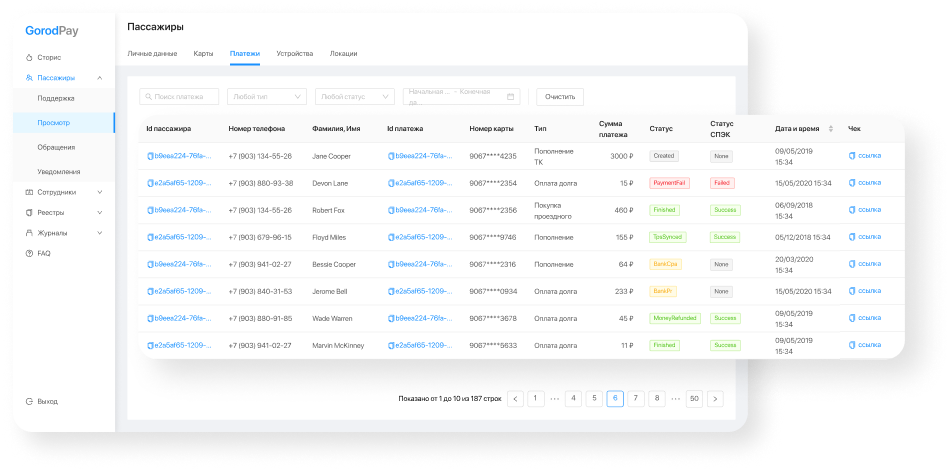
Task: Click the Реестры icon in sidebar
Action: click(x=29, y=213)
